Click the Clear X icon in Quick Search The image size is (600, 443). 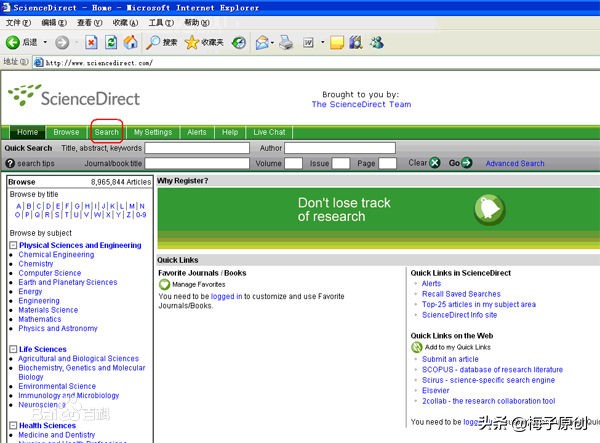pos(435,163)
